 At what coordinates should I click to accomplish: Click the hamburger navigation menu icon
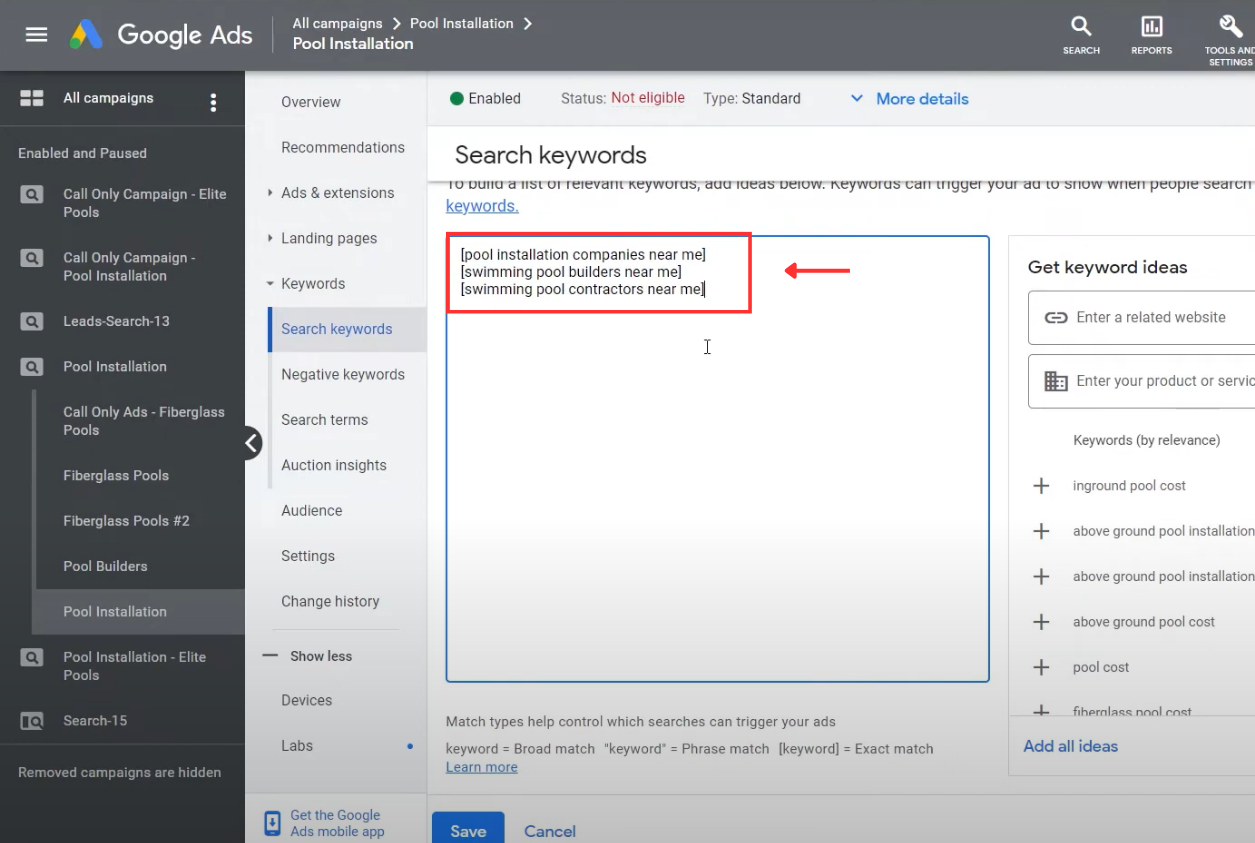point(36,33)
